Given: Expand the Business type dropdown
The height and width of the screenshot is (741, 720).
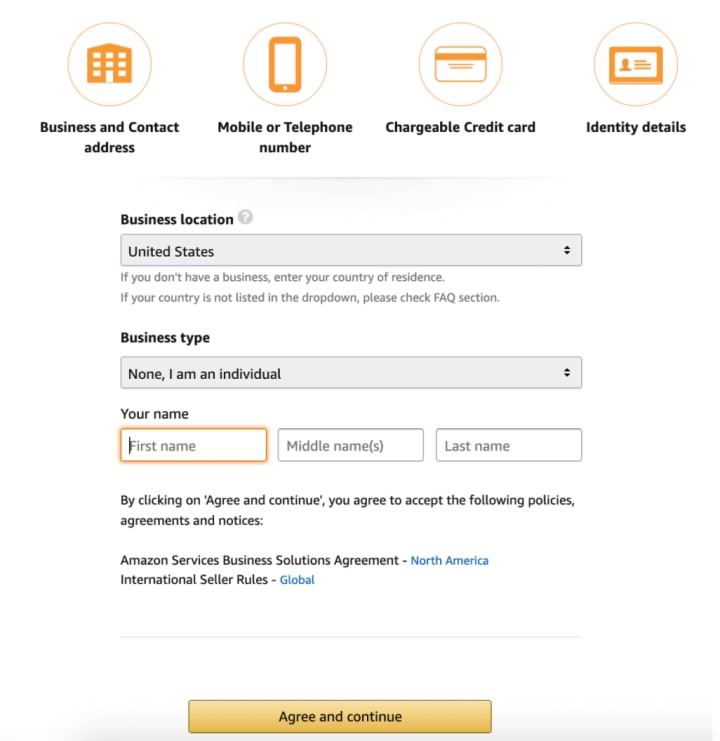Looking at the screenshot, I should click(351, 373).
